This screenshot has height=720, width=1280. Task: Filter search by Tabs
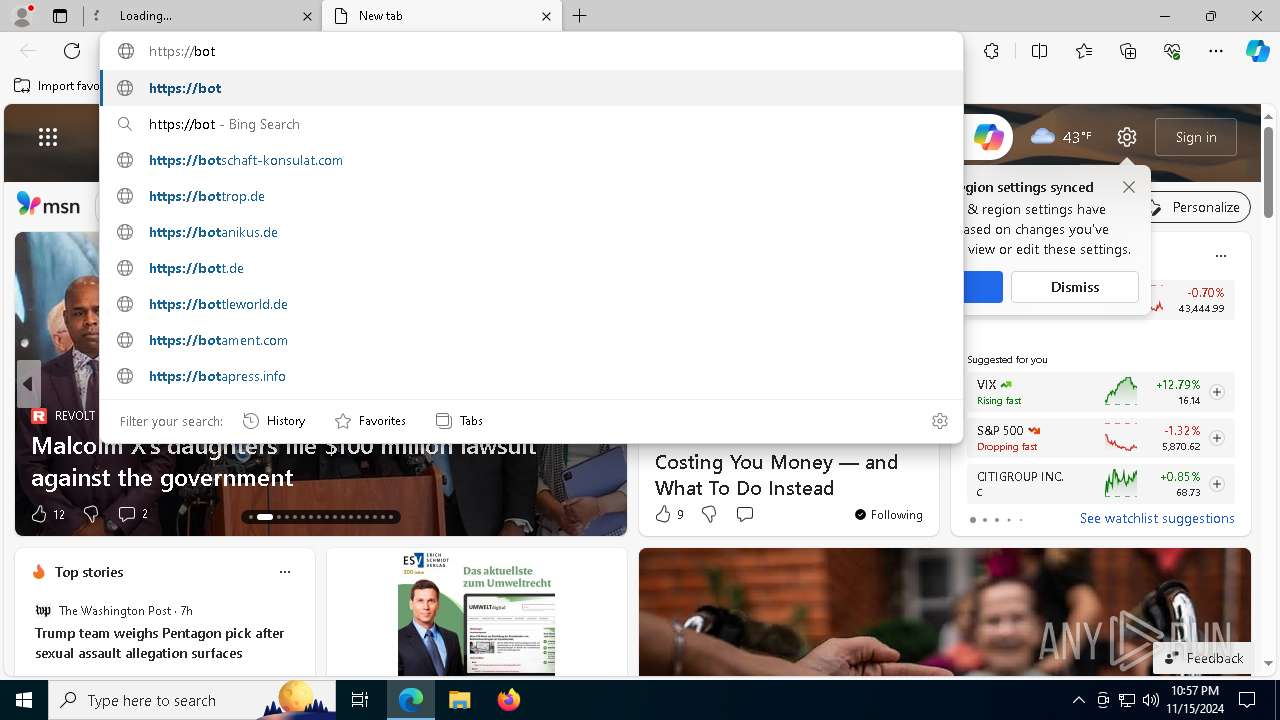(x=459, y=421)
